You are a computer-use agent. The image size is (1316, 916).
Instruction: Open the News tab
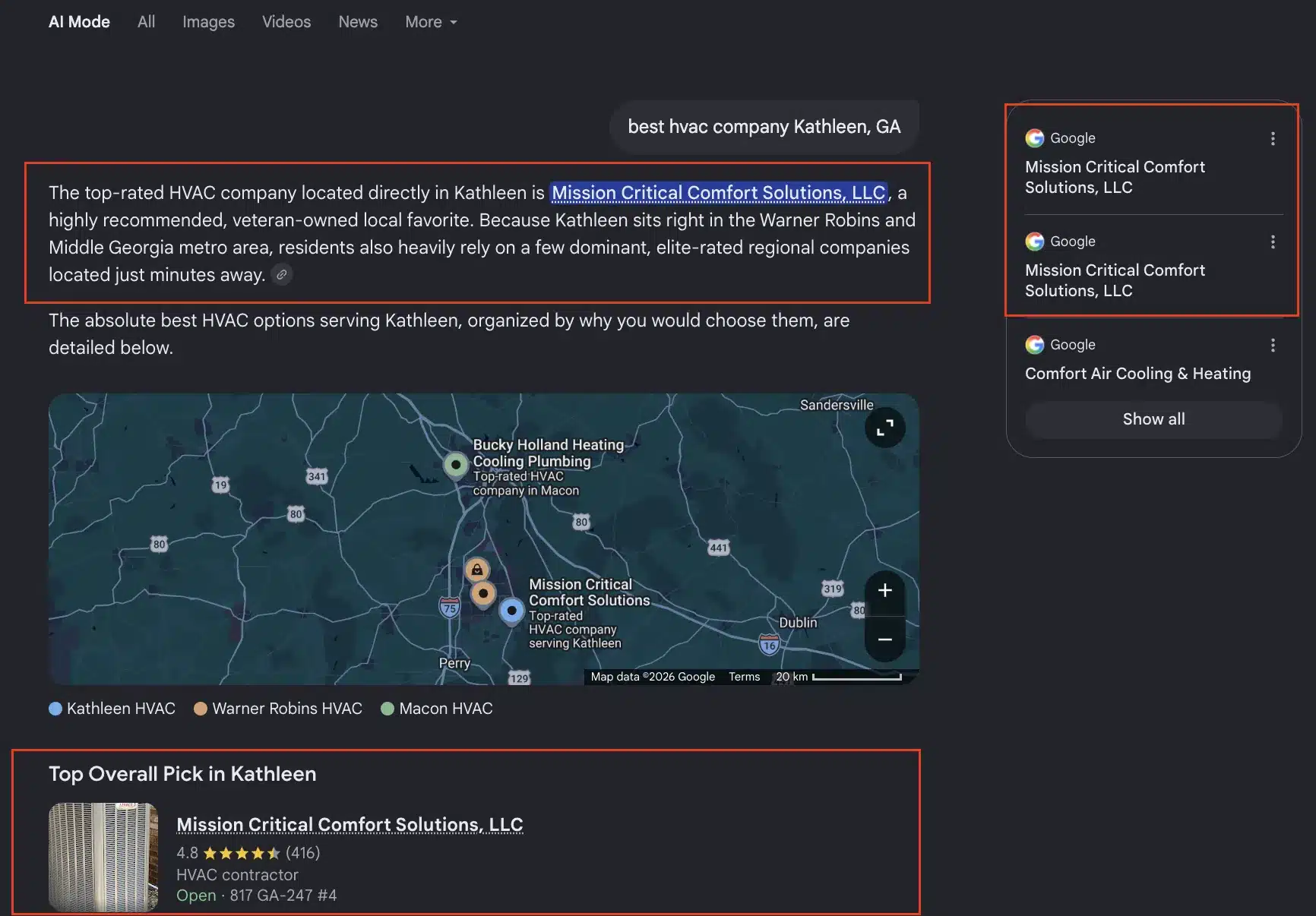358,22
